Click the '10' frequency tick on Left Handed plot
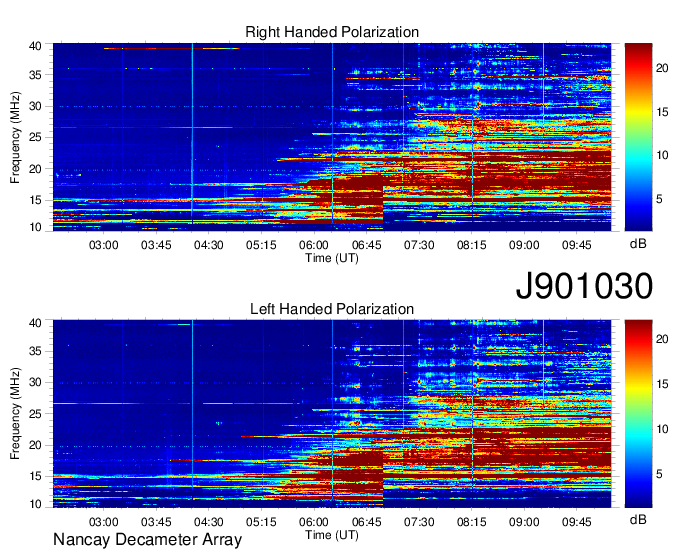 35,504
